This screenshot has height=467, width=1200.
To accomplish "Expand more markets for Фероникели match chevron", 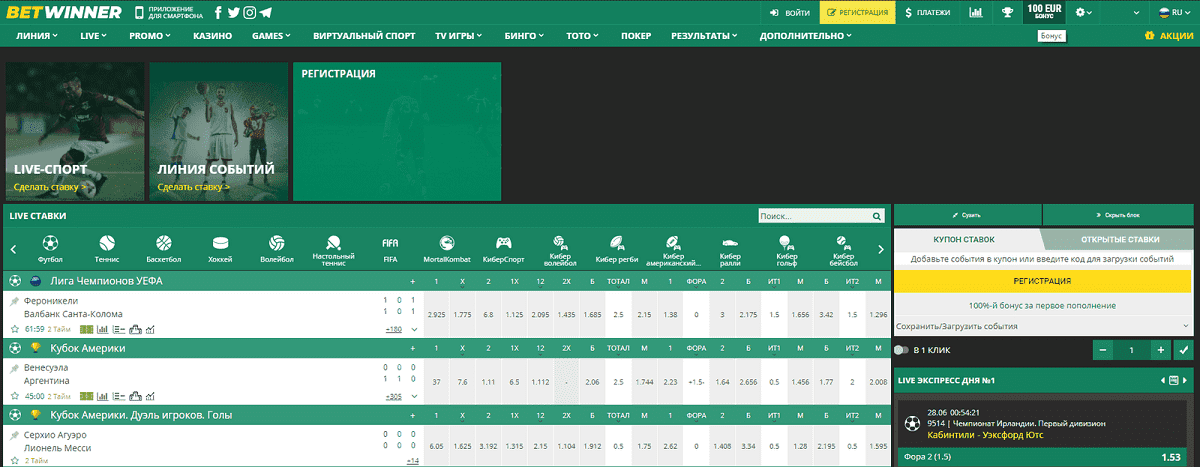I will click(414, 328).
